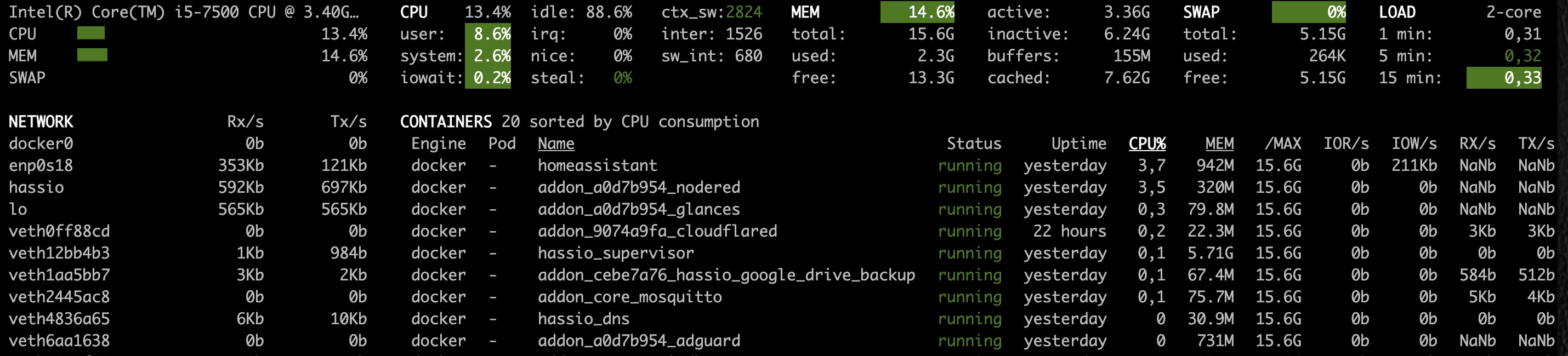Viewport: 1568px width, 356px height.
Task: Click the MEM column header in containers
Action: (1219, 143)
